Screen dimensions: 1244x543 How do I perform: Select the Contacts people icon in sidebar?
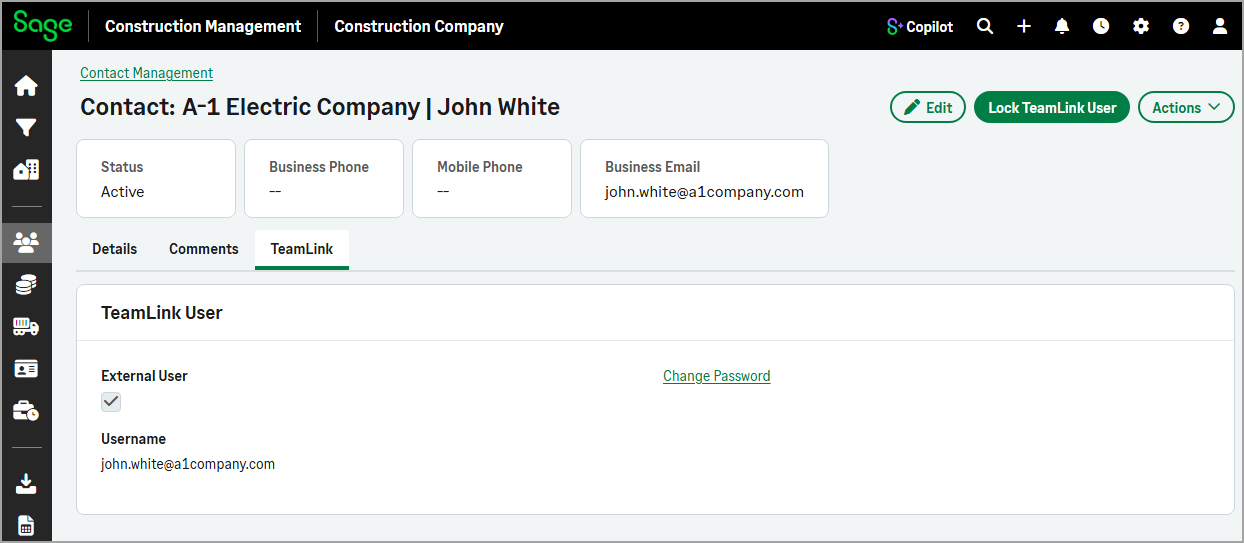(26, 241)
